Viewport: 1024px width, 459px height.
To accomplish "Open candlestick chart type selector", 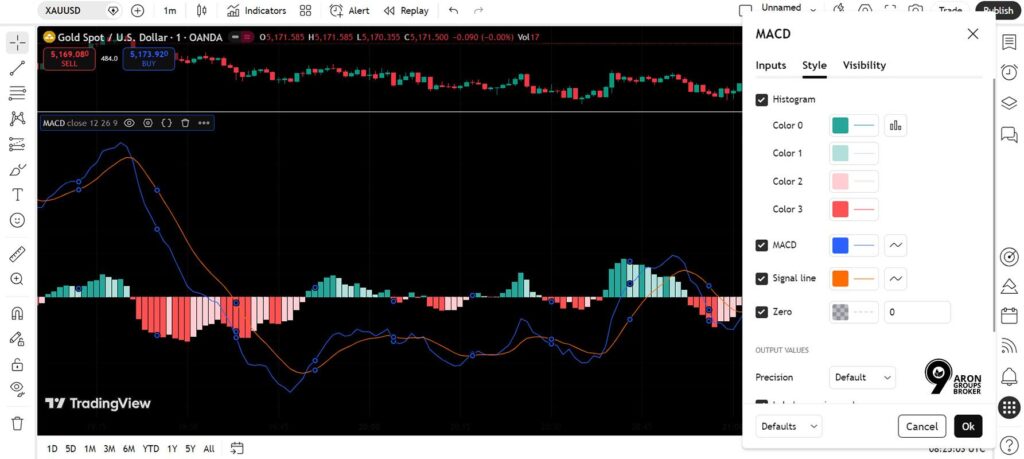I will (201, 10).
